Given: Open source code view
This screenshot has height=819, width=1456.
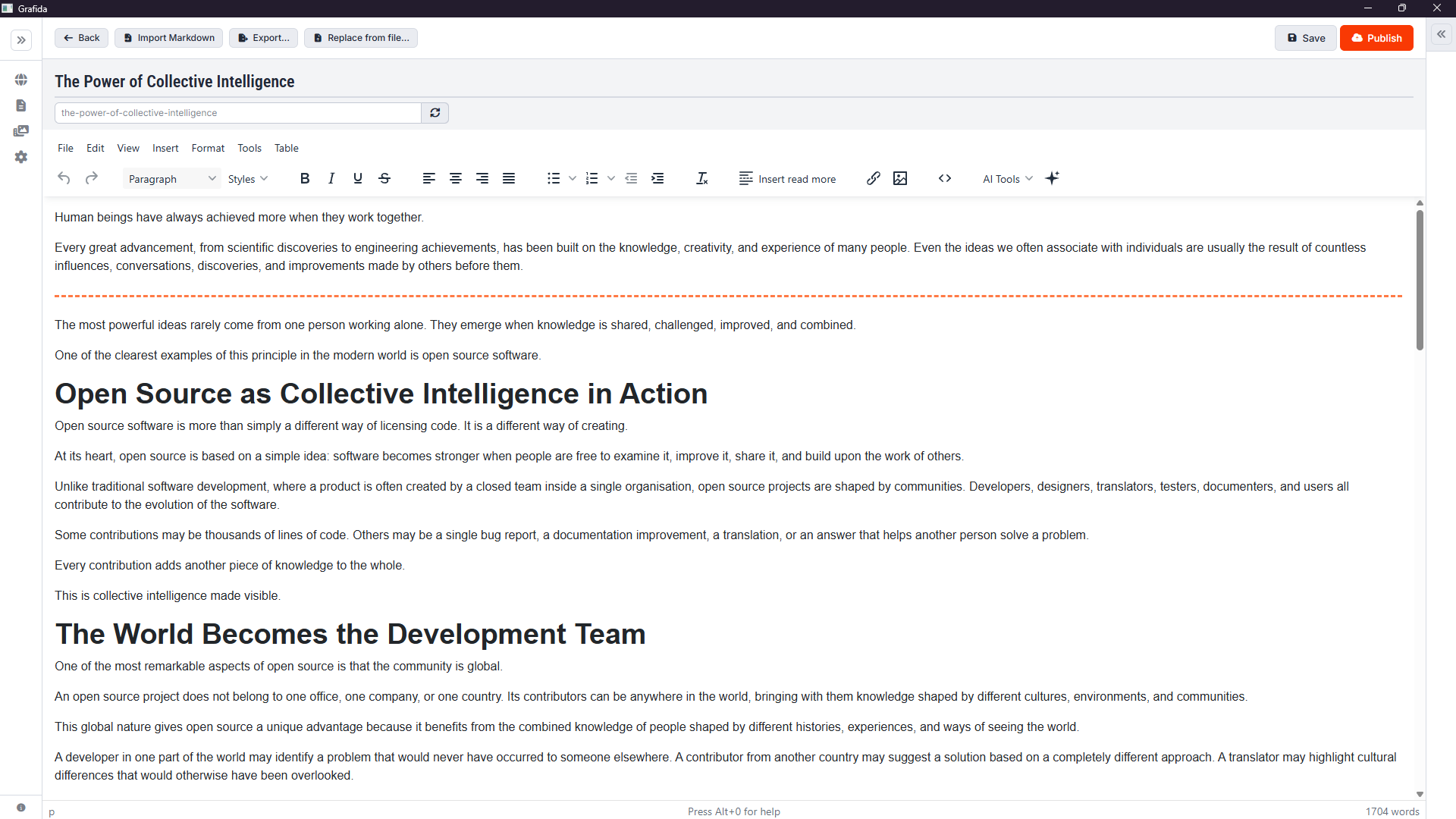Looking at the screenshot, I should 945,178.
